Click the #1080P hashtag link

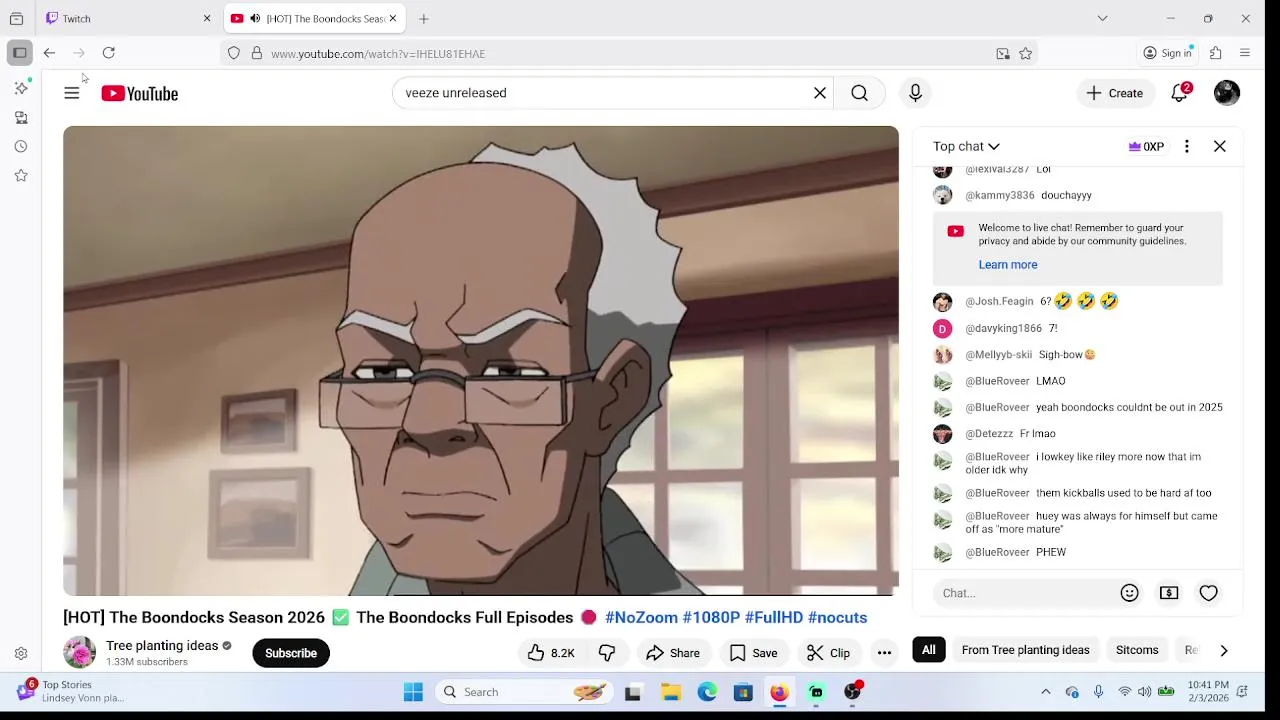click(x=711, y=618)
